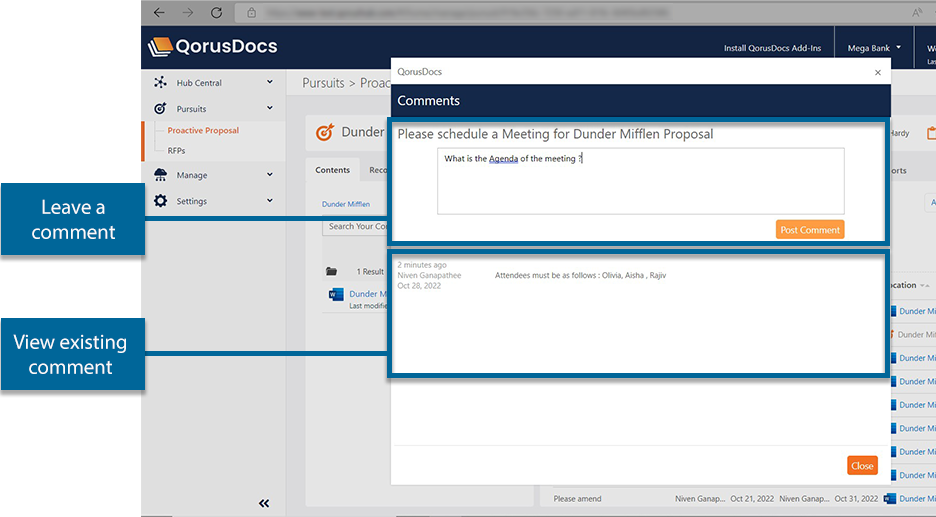Click the browser refresh icon

216,13
